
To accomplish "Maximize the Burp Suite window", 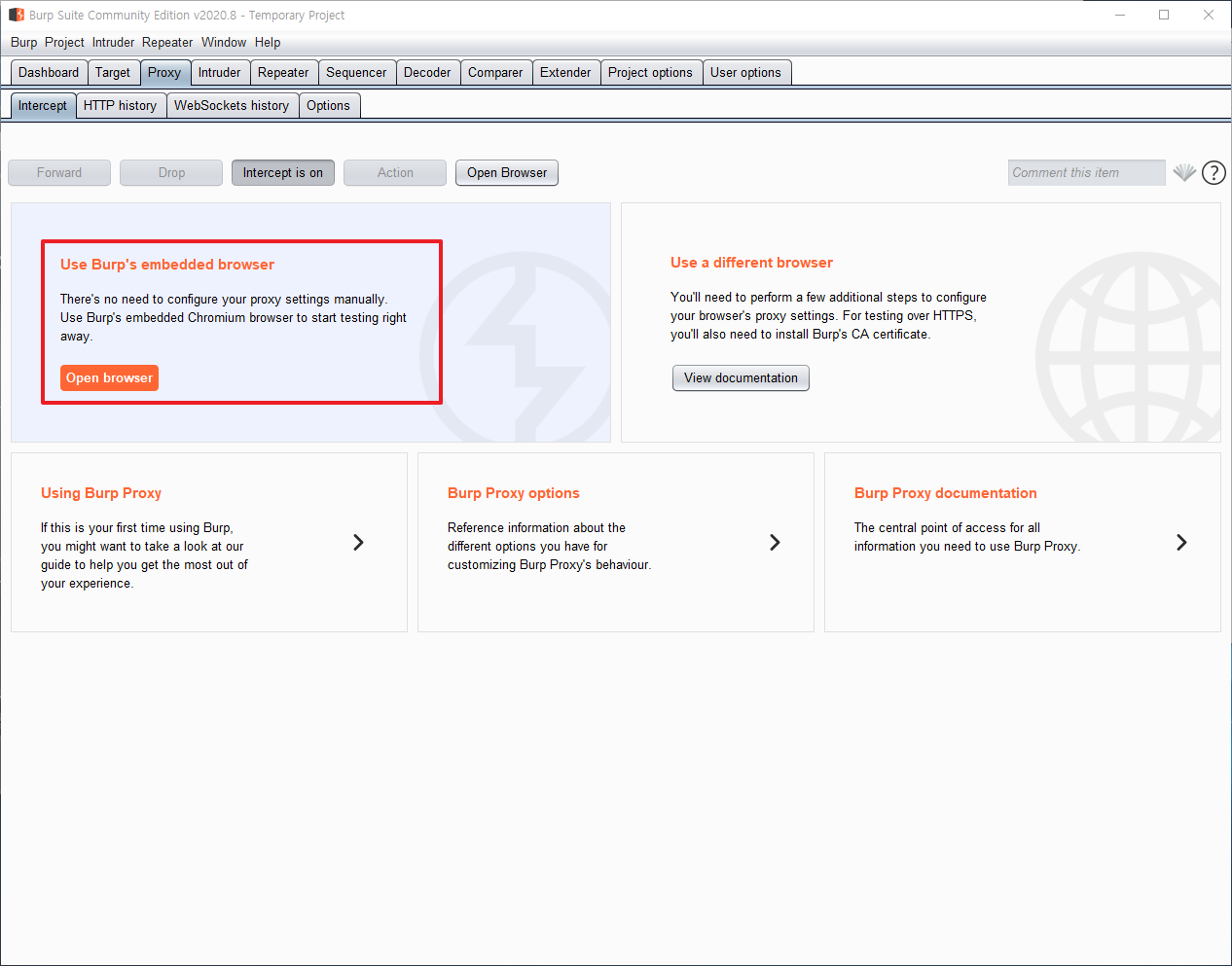I will click(x=1164, y=15).
